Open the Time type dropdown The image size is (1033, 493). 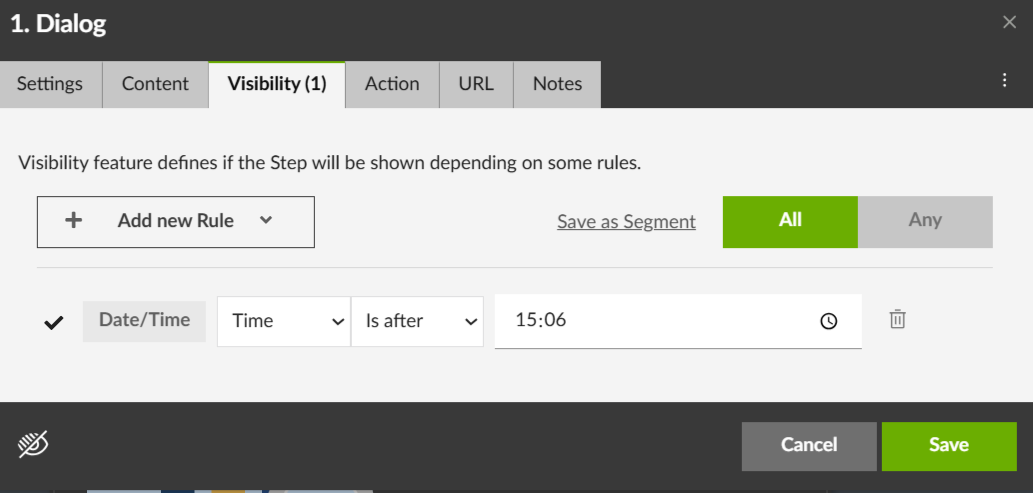(283, 321)
